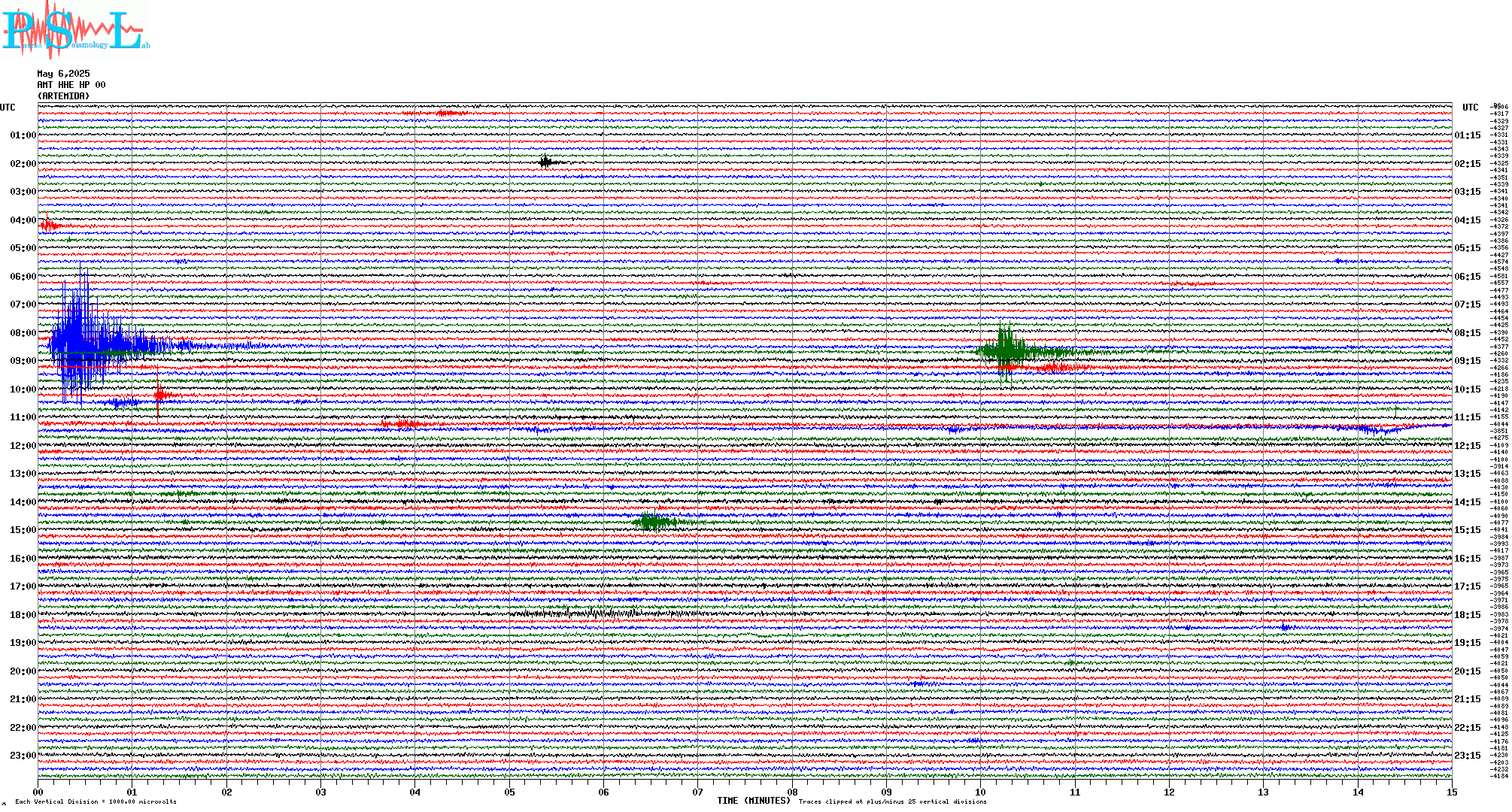Viewport: 1512px width, 812px height.
Task: Click the 03:15 label on right side
Action: point(1468,192)
